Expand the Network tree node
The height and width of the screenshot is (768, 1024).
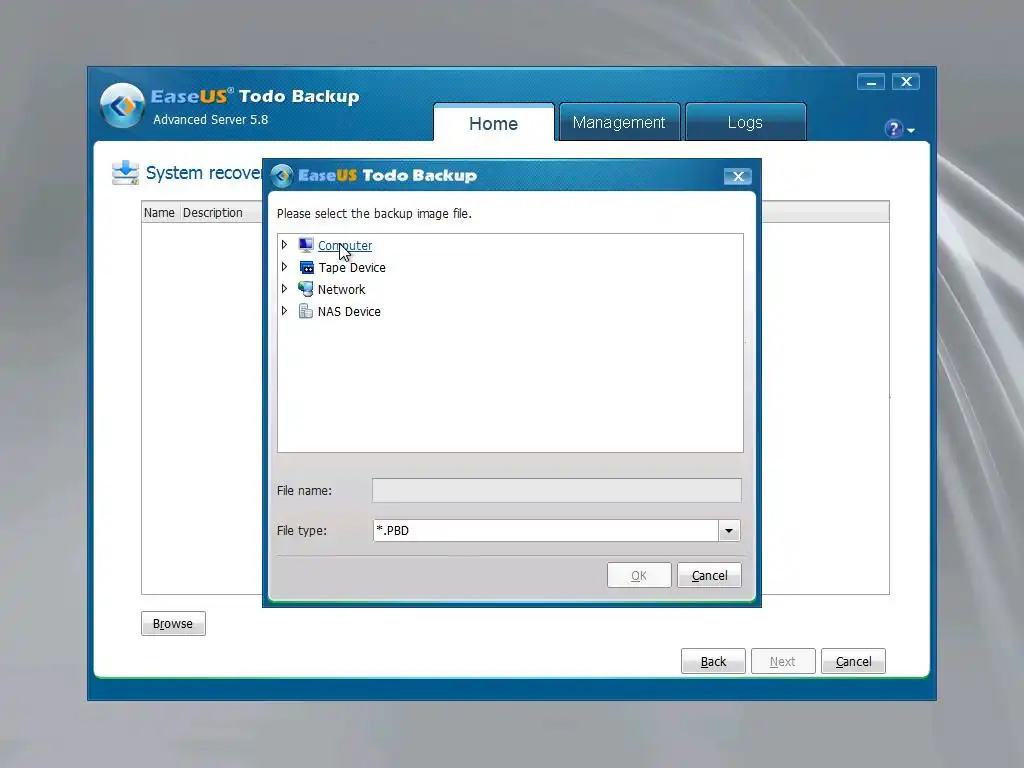tap(284, 289)
